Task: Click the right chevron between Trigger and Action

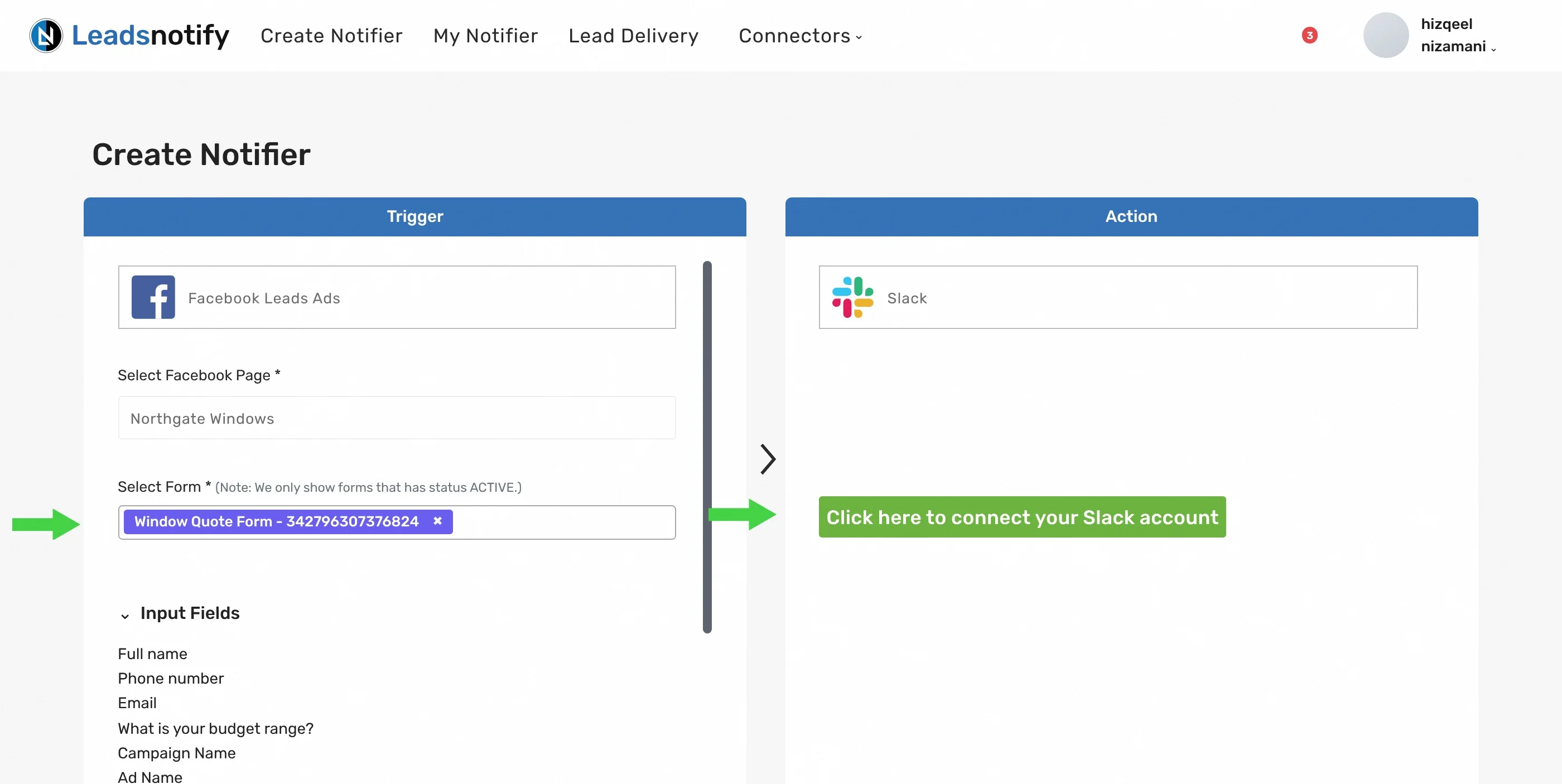Action: coord(768,459)
